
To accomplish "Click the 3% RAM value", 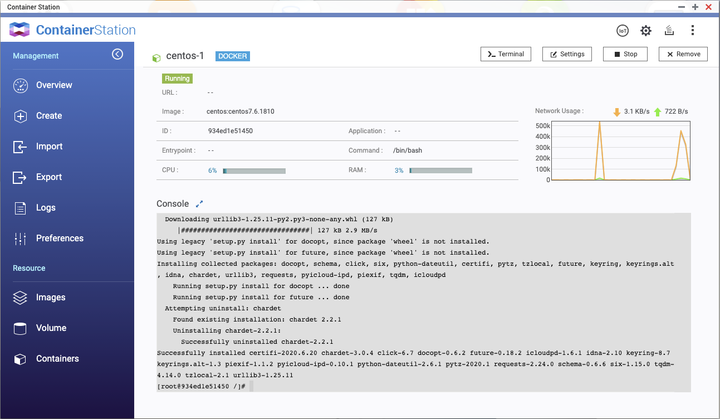I will (399, 170).
